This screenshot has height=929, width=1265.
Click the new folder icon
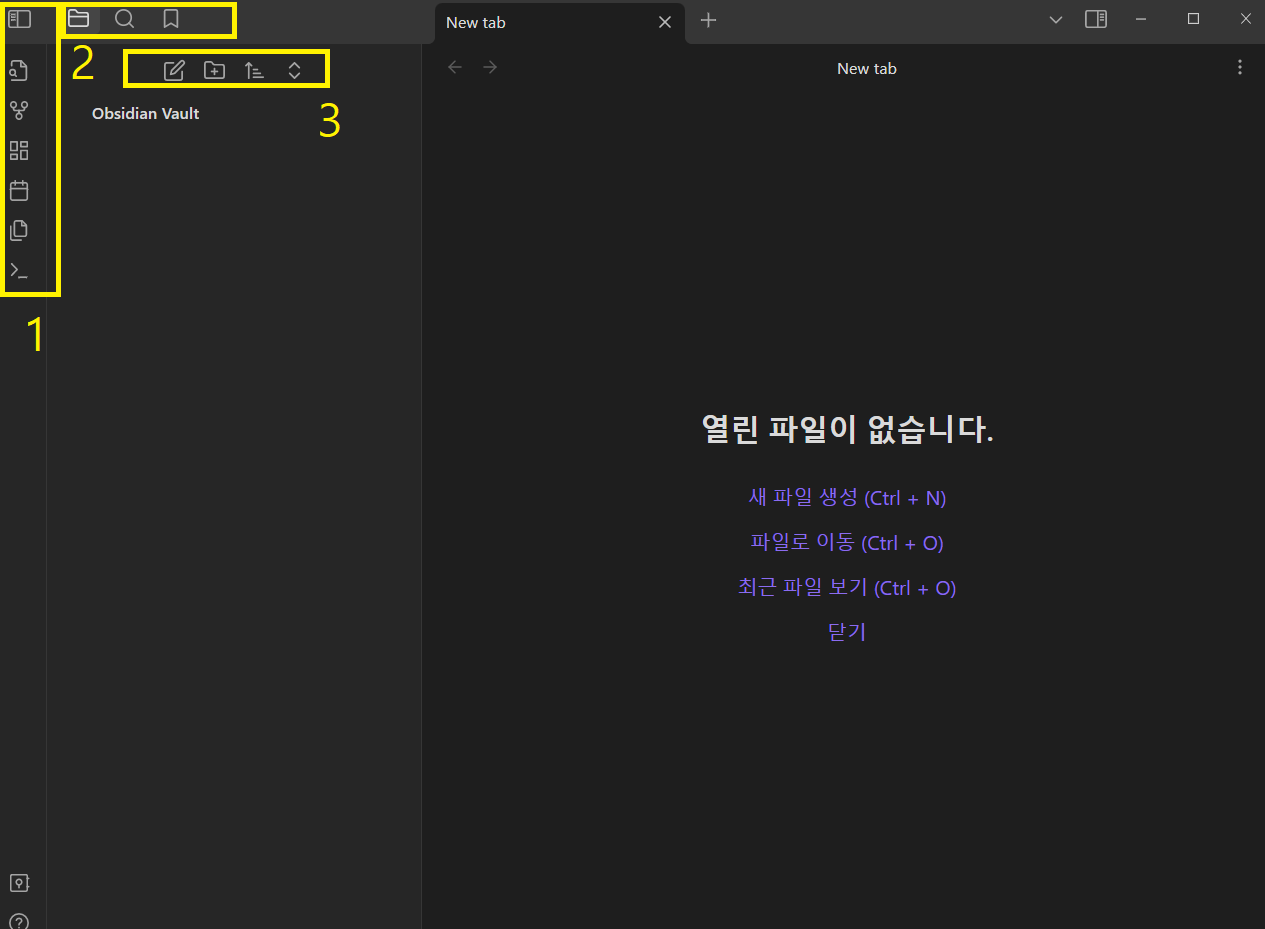click(214, 71)
